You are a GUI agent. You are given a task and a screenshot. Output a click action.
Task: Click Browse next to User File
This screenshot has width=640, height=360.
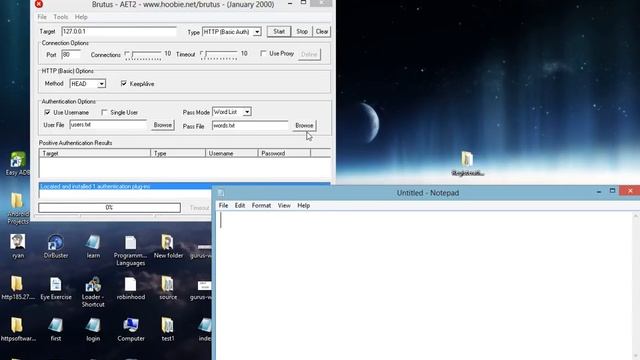[162, 125]
